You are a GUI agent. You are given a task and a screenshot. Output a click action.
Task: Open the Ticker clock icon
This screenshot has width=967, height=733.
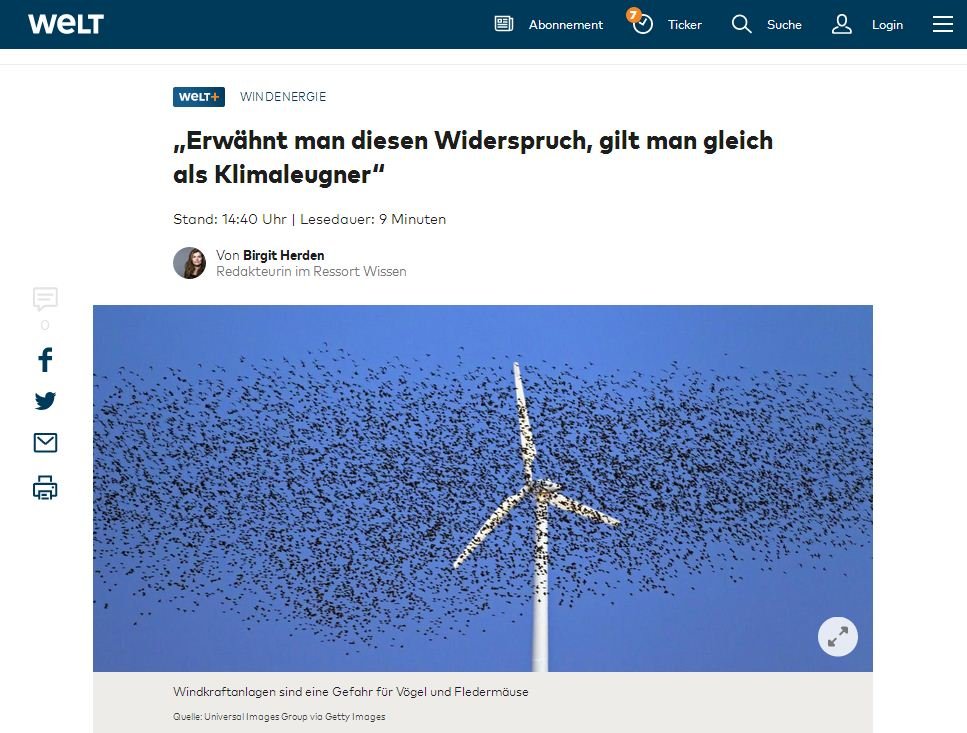pyautogui.click(x=641, y=23)
